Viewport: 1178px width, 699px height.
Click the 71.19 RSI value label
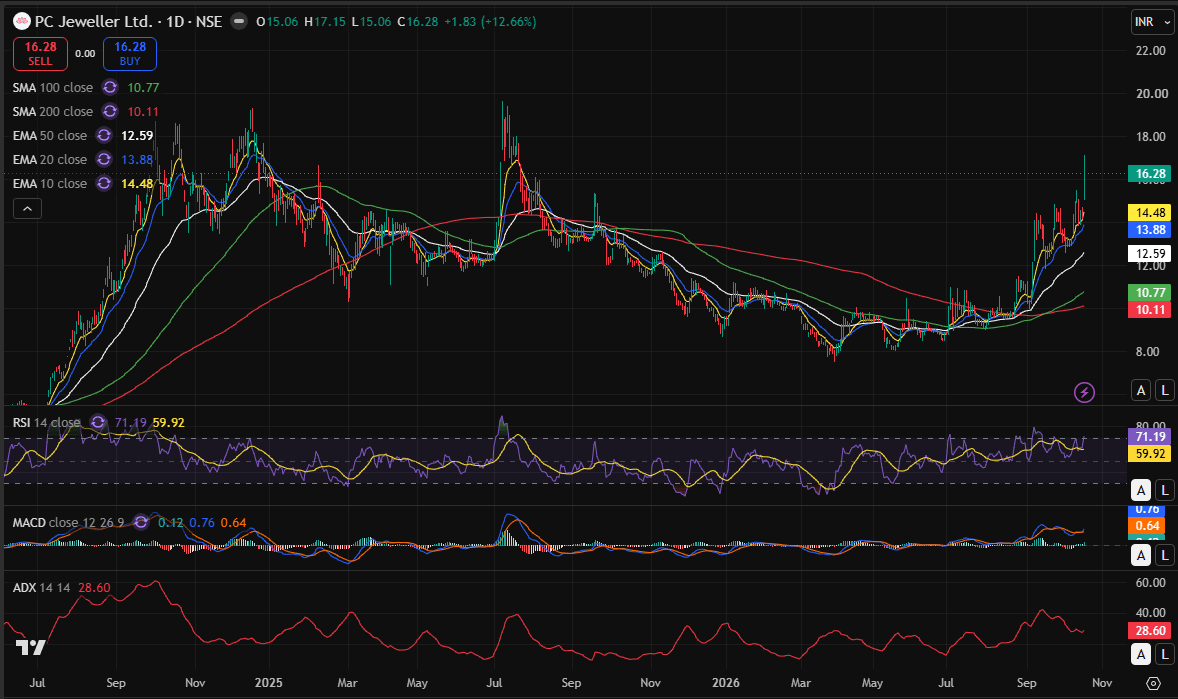(x=1150, y=437)
